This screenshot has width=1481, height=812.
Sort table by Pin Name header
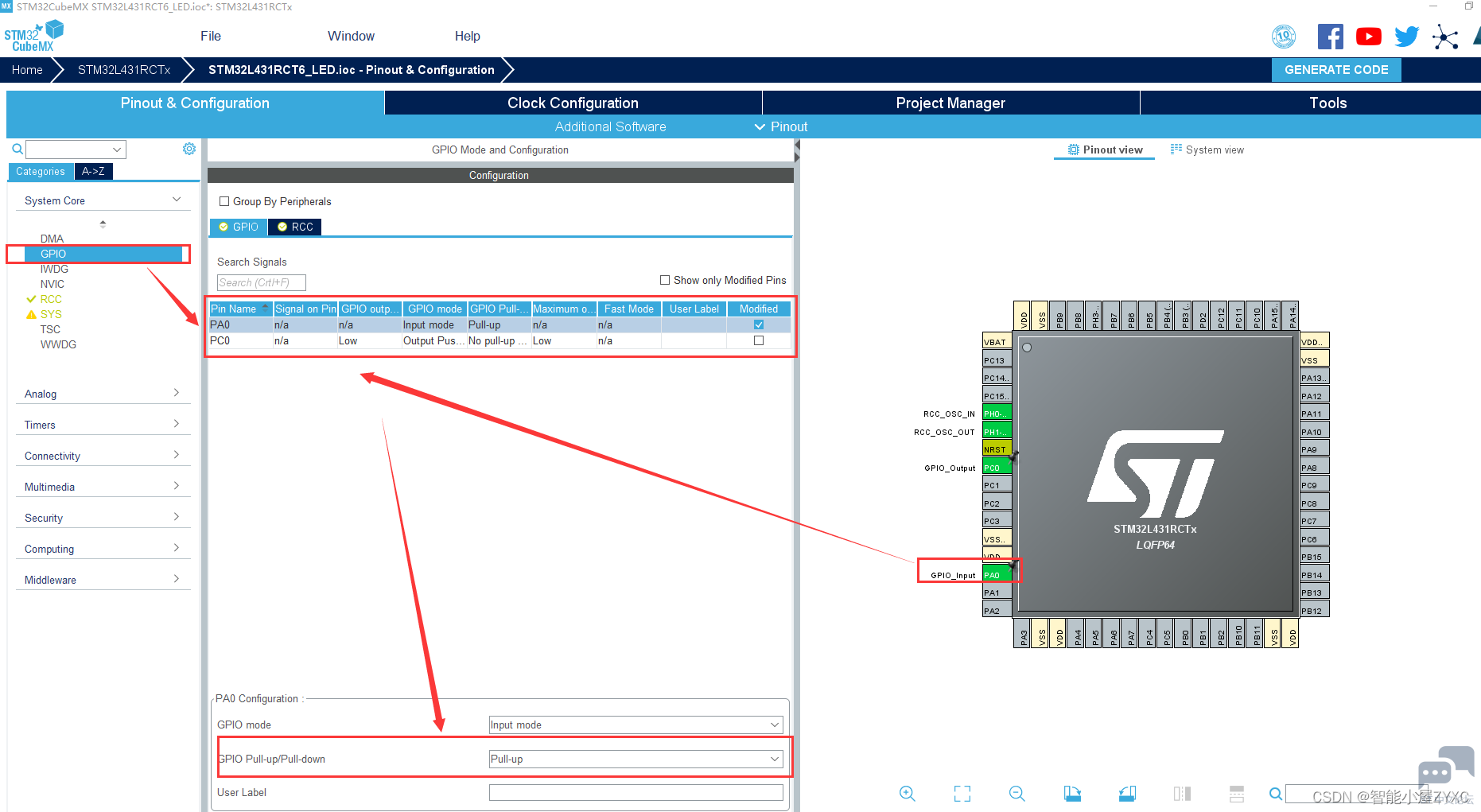(240, 309)
